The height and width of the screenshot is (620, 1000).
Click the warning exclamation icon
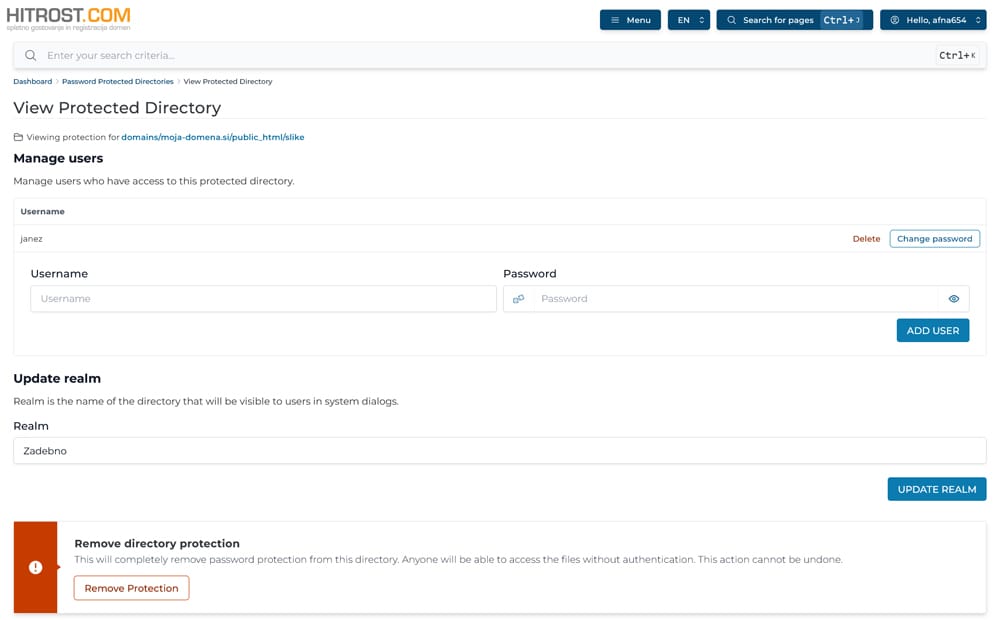35,567
